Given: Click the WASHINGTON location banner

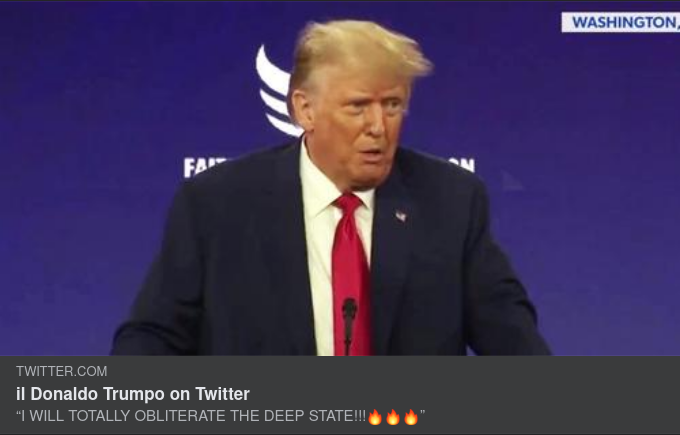Looking at the screenshot, I should pos(621,22).
